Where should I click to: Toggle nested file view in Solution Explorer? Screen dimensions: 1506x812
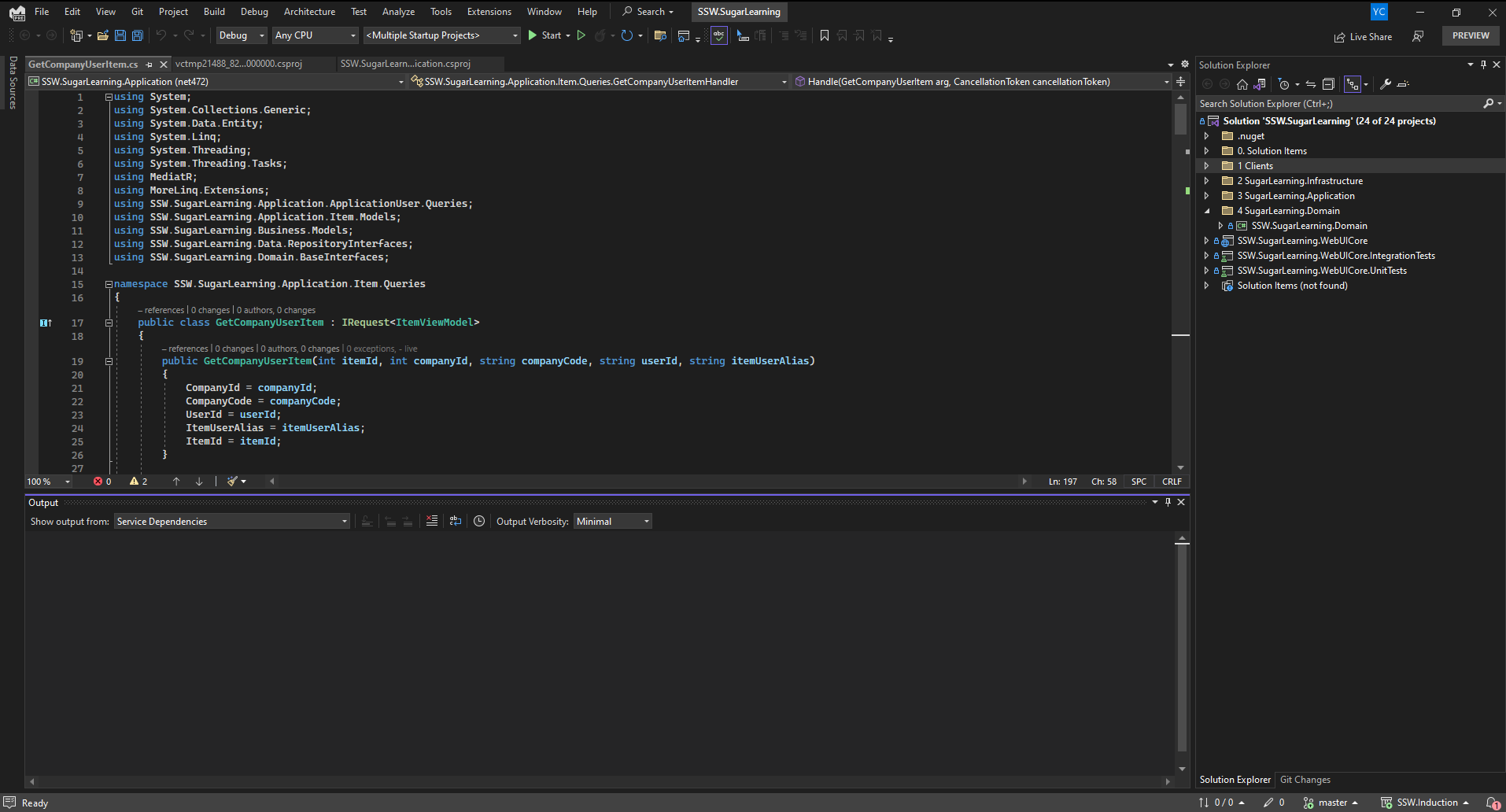pos(1352,84)
